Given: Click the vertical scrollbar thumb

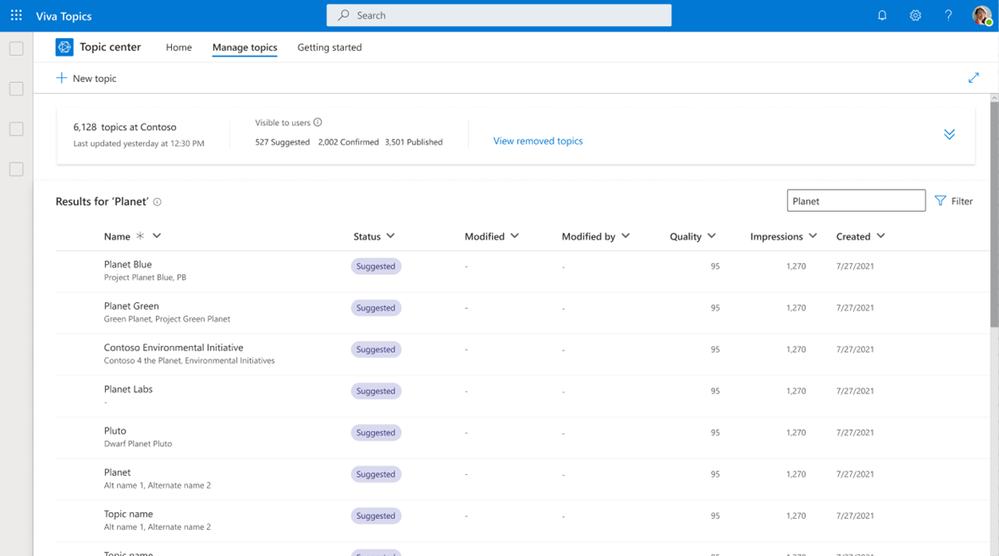Looking at the screenshot, I should (x=994, y=215).
